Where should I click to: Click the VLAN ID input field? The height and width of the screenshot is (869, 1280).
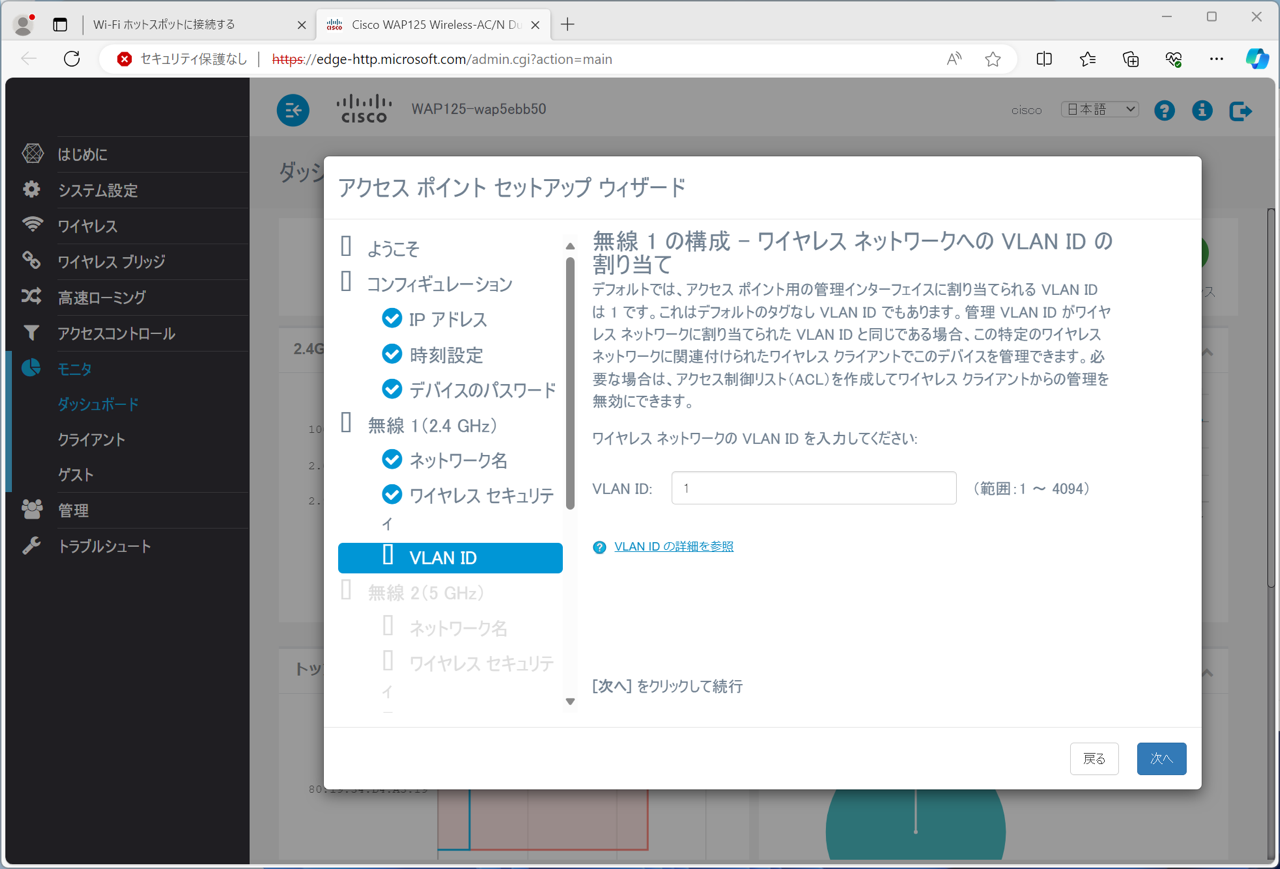[x=814, y=488]
